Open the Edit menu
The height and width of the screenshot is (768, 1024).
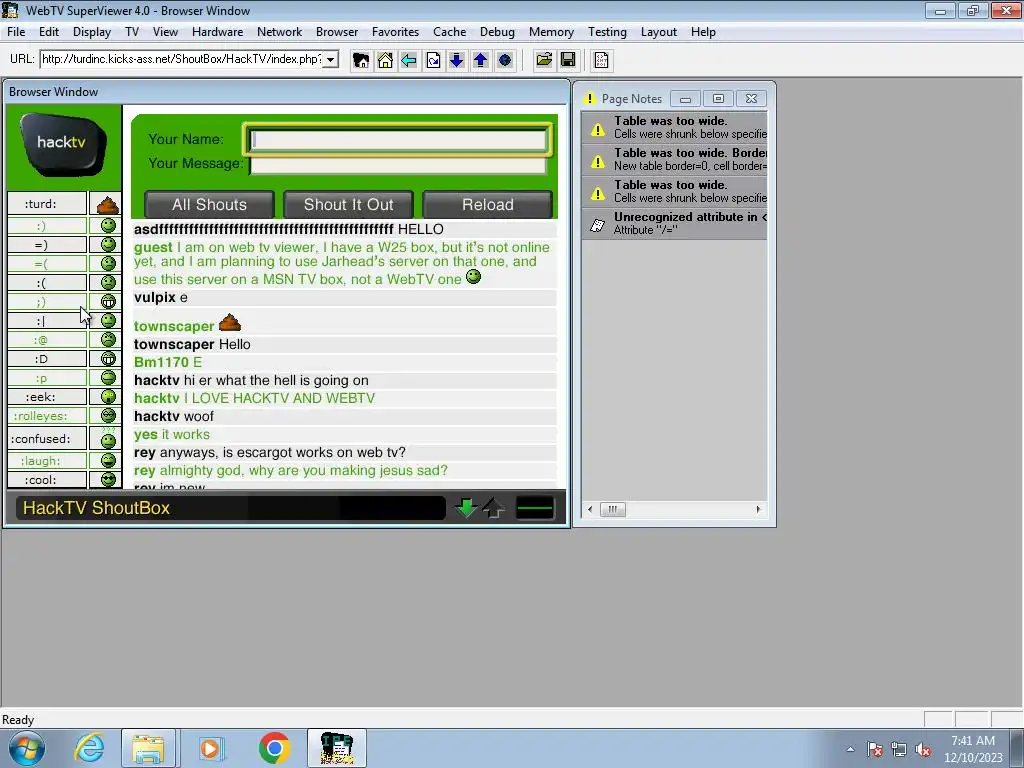49,32
